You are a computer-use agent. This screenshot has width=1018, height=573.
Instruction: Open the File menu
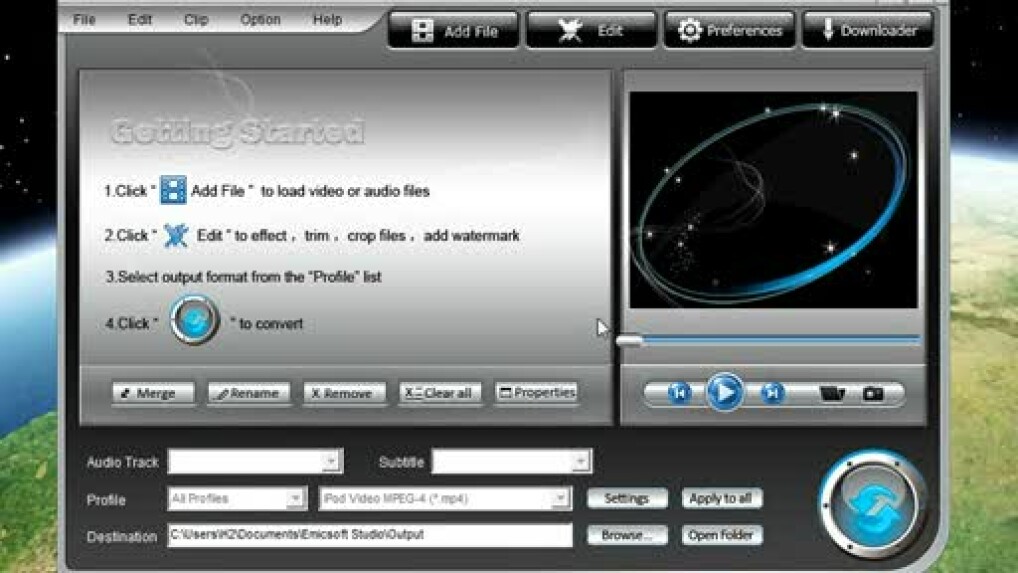pyautogui.click(x=84, y=19)
